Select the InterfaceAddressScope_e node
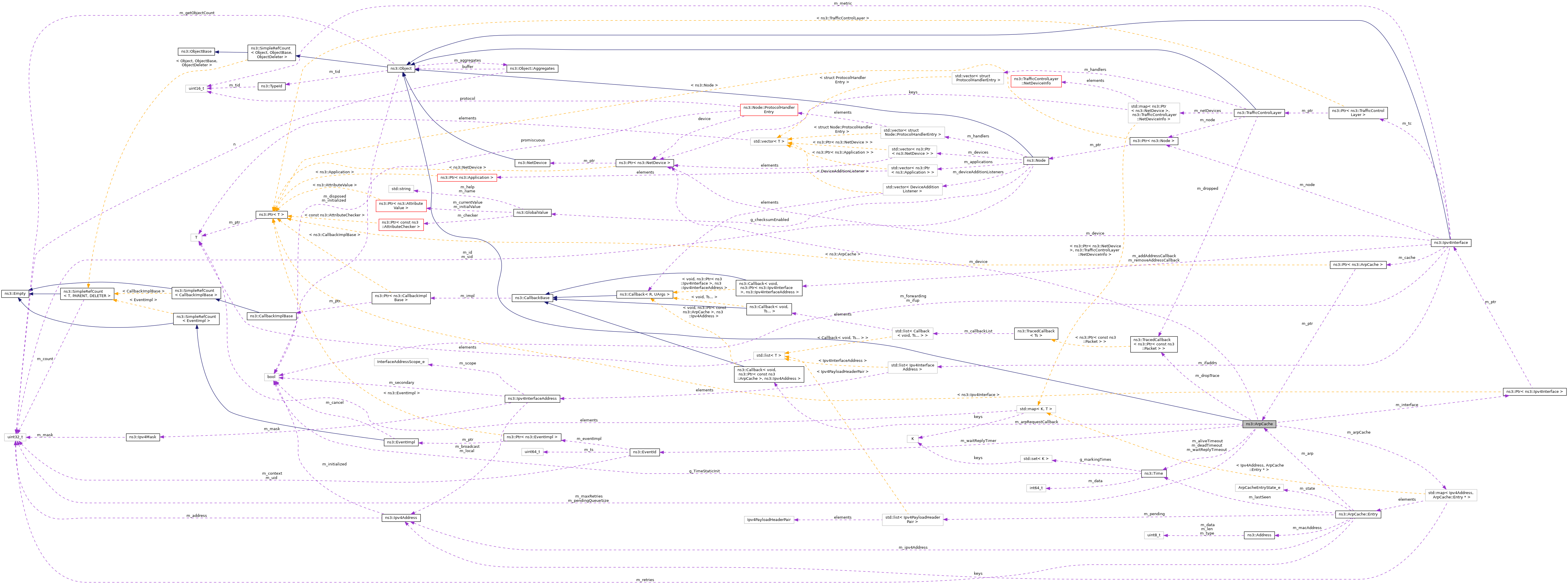Screen dimensions: 1568x584 (401, 362)
